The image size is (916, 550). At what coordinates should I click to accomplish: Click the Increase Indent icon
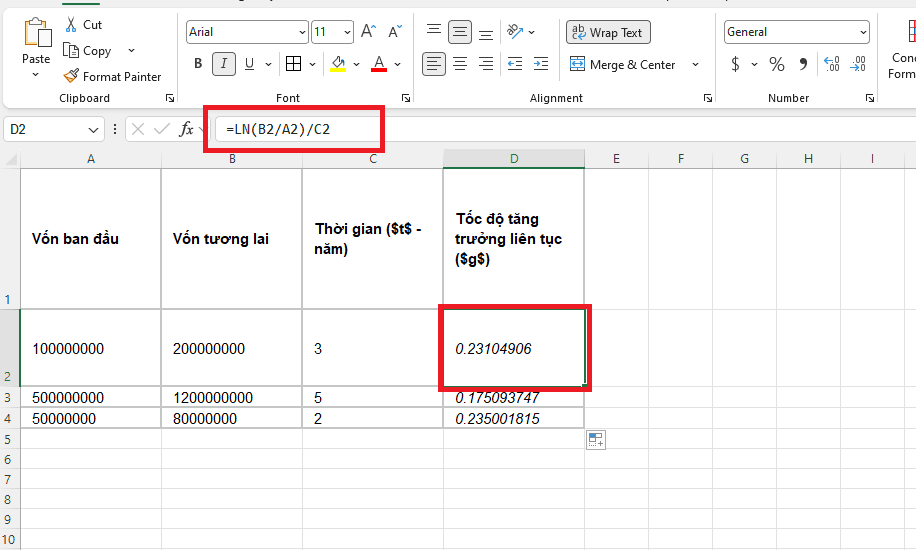(x=541, y=64)
